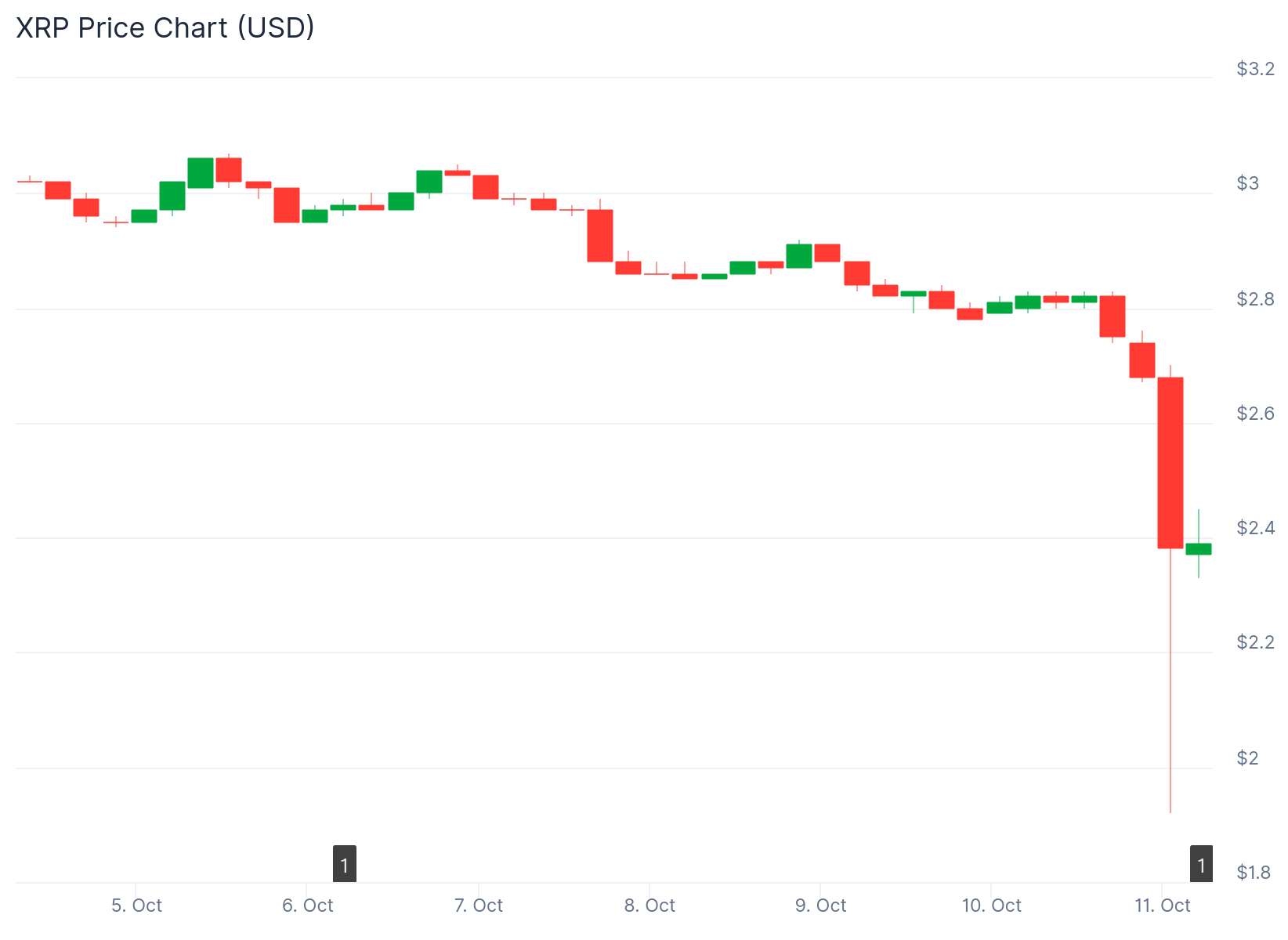The height and width of the screenshot is (940, 1288).
Task: Click the $2.6 price axis label
Action: (1255, 413)
